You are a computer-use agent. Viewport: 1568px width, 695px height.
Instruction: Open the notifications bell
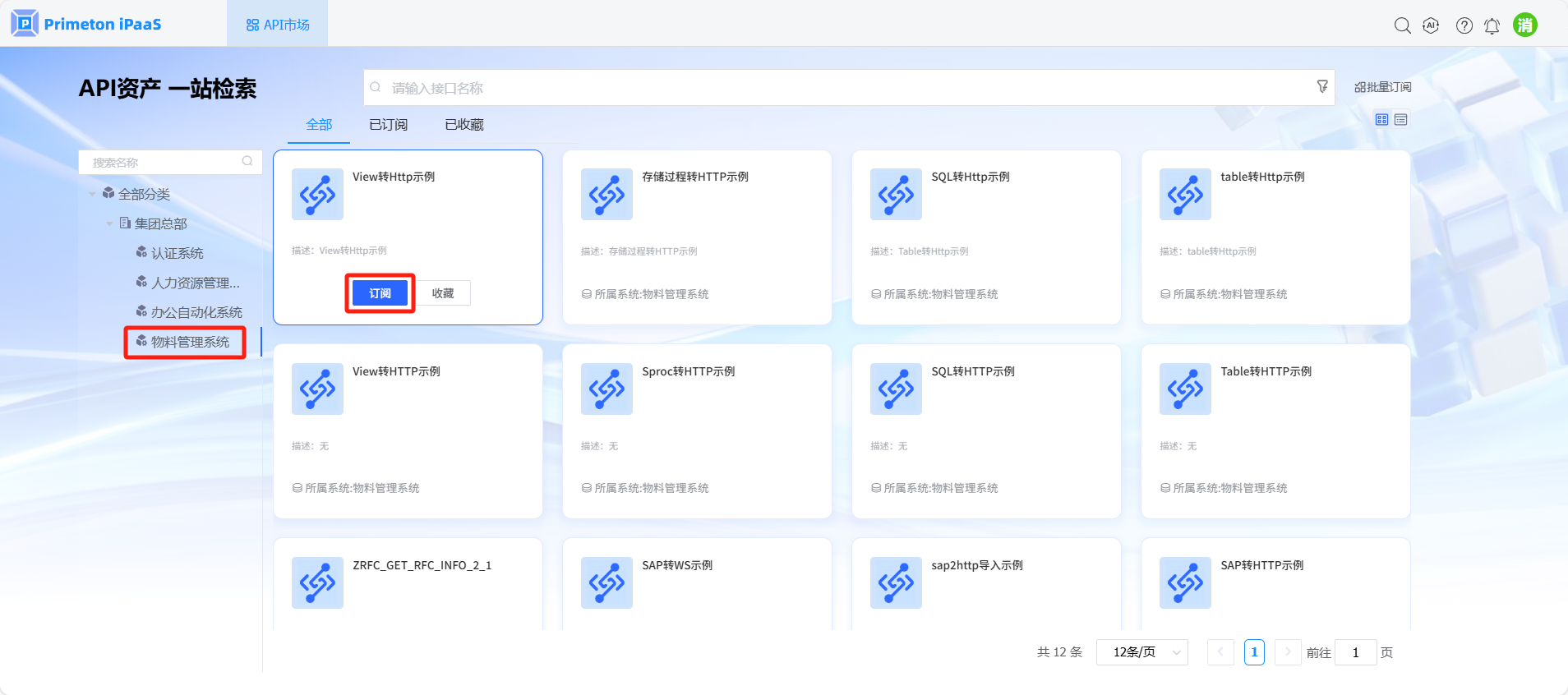(1492, 25)
